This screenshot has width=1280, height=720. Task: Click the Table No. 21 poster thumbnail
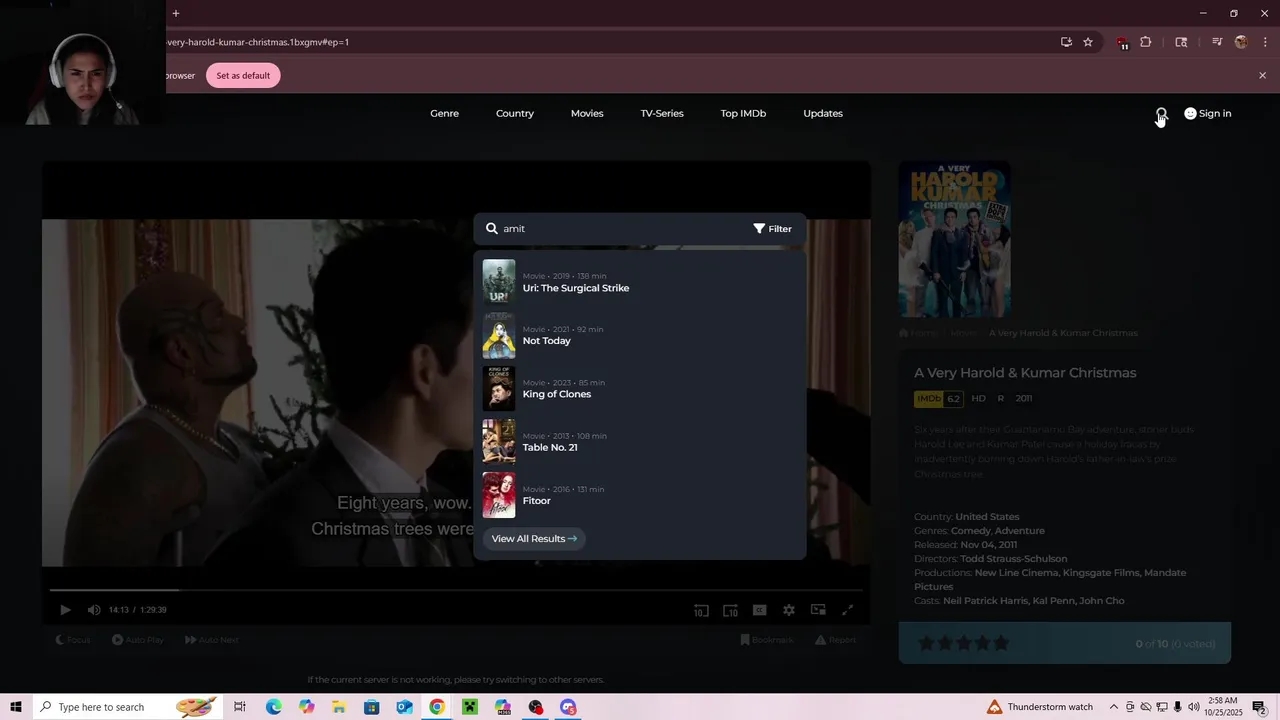499,441
